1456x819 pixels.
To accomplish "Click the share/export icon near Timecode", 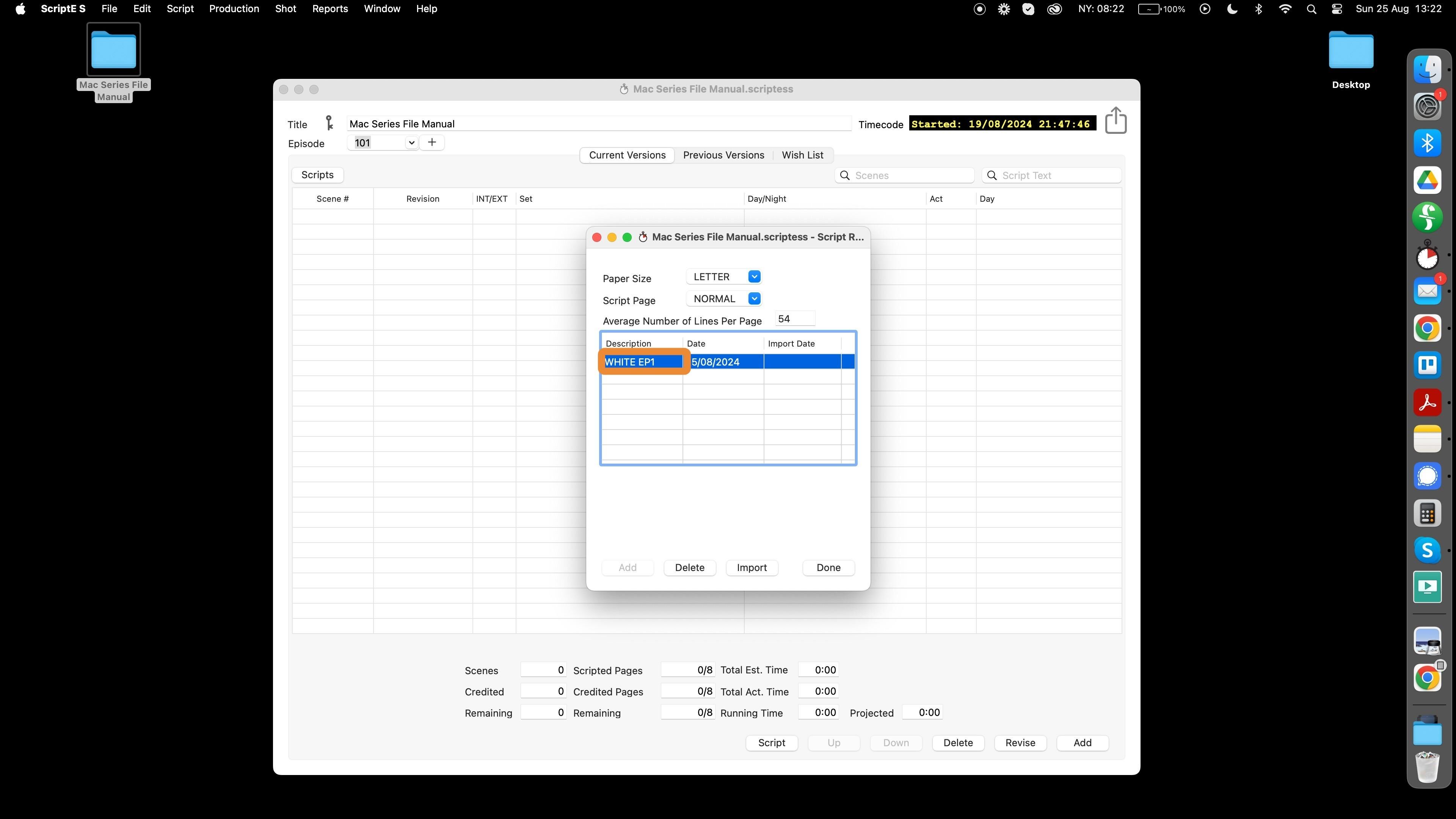I will [x=1115, y=121].
